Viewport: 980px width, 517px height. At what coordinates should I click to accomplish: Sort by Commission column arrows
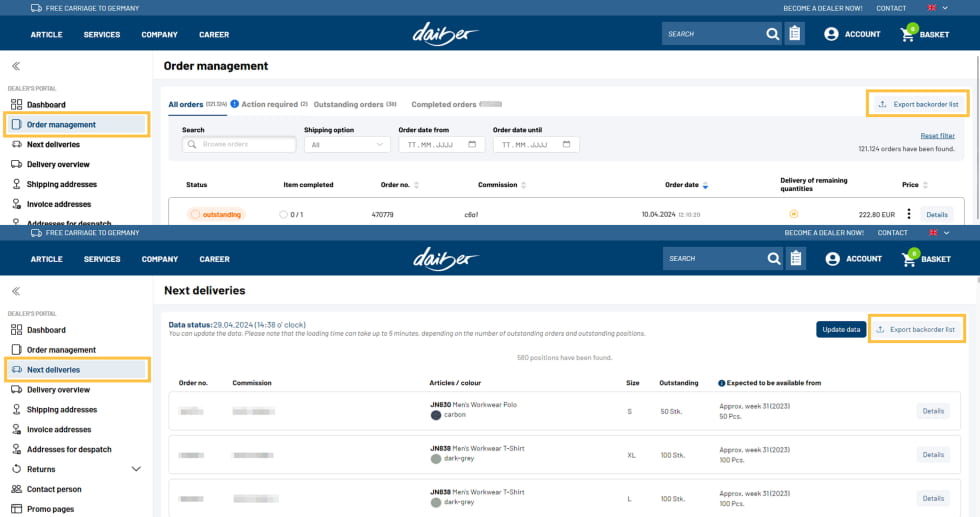[x=524, y=185]
